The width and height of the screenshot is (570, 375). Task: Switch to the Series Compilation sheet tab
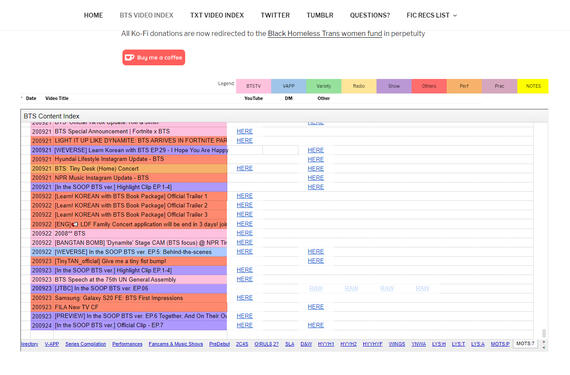pyautogui.click(x=86, y=344)
